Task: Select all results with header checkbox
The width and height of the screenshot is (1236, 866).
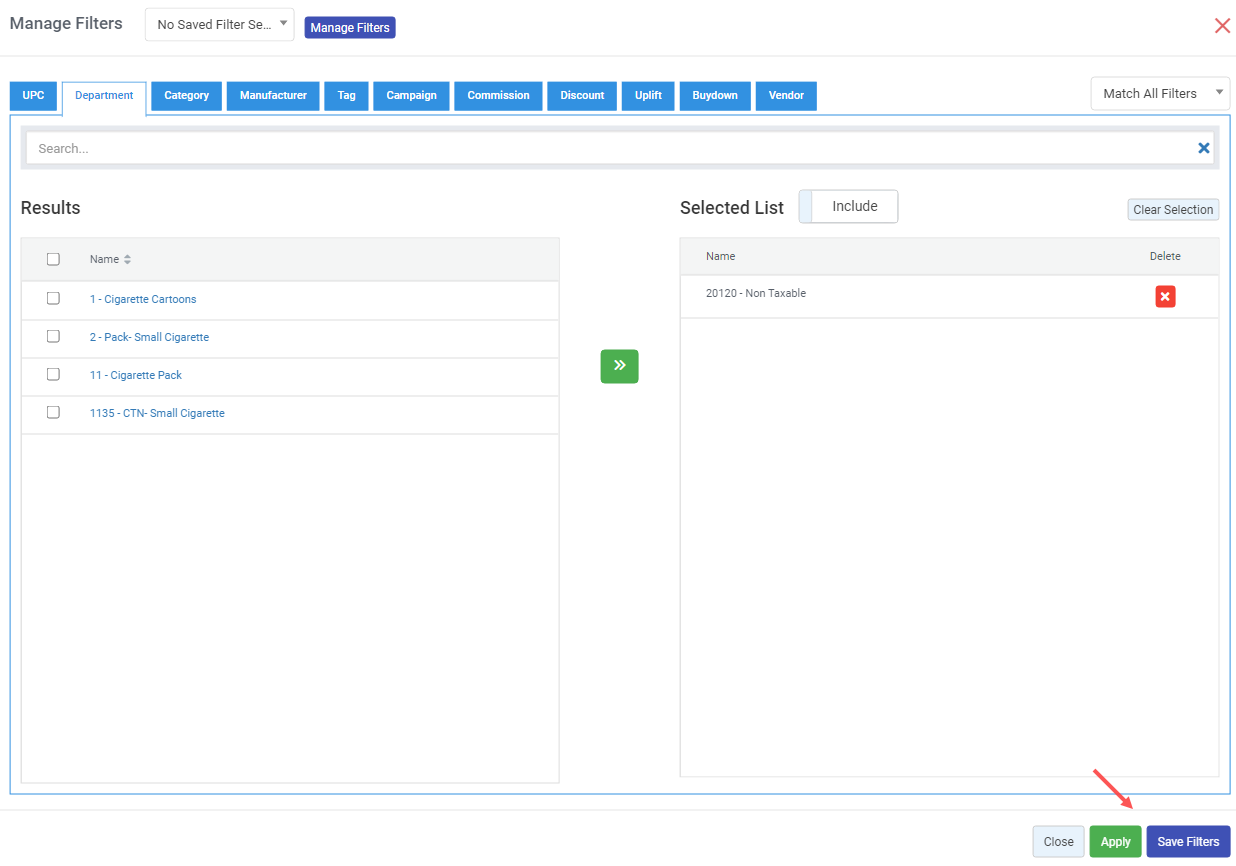Action: (54, 260)
